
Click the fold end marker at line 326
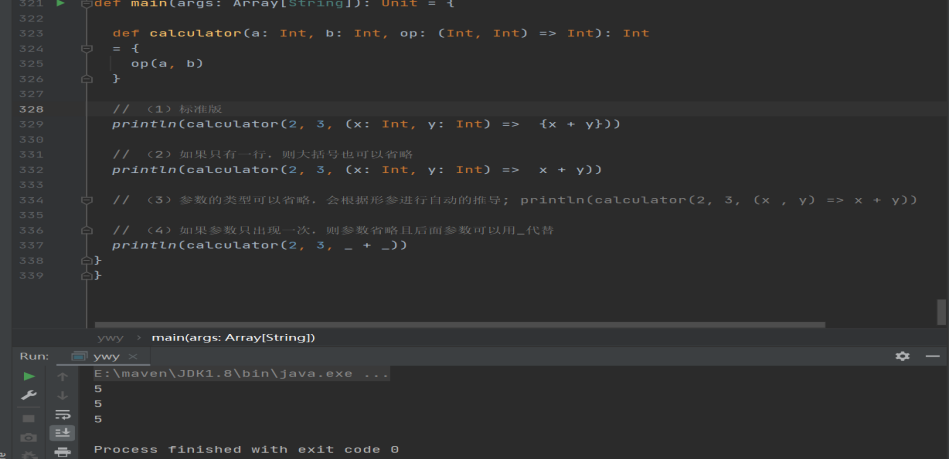[87, 79]
